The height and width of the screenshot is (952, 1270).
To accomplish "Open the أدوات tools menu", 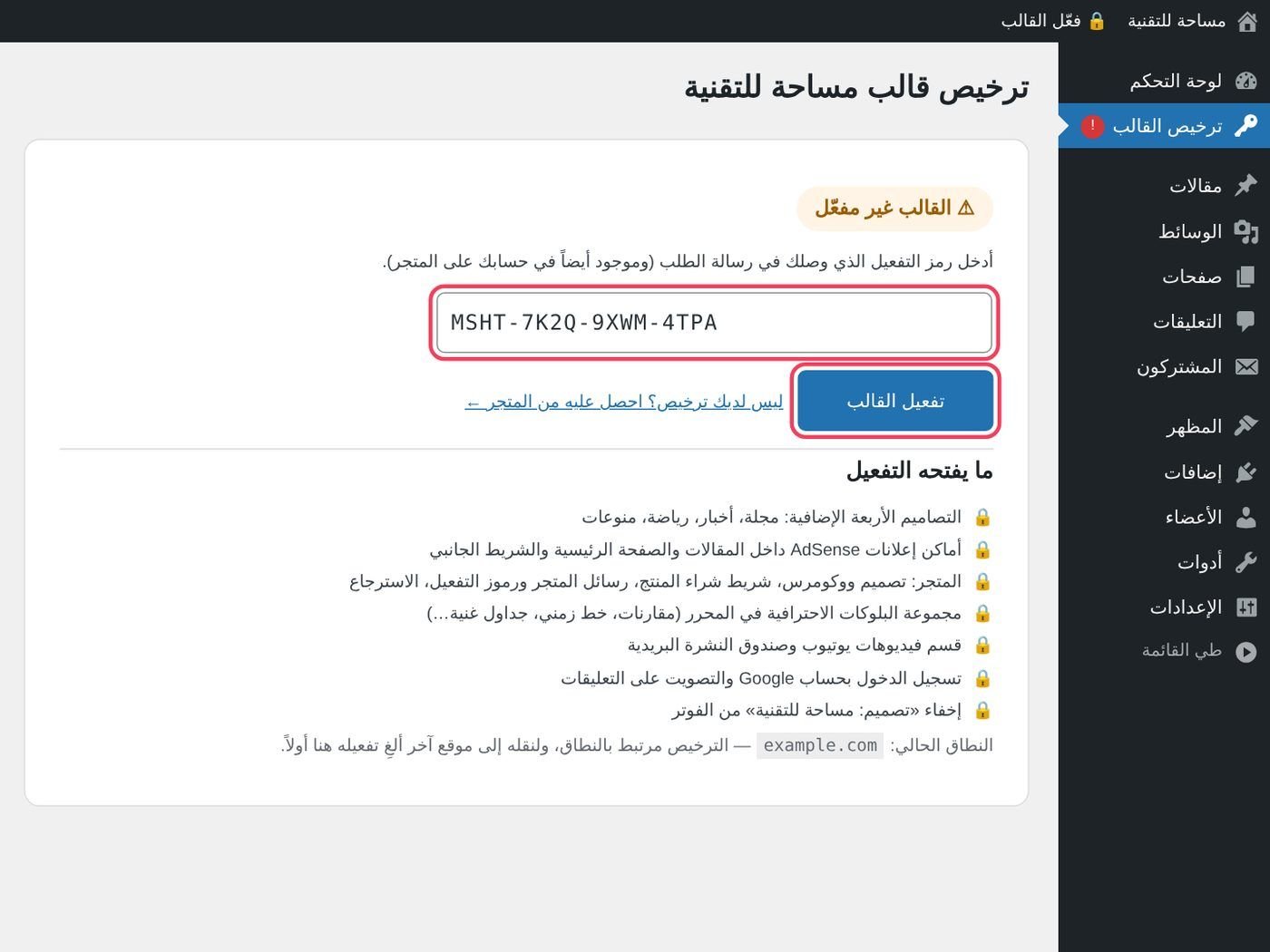I will (x=1164, y=562).
